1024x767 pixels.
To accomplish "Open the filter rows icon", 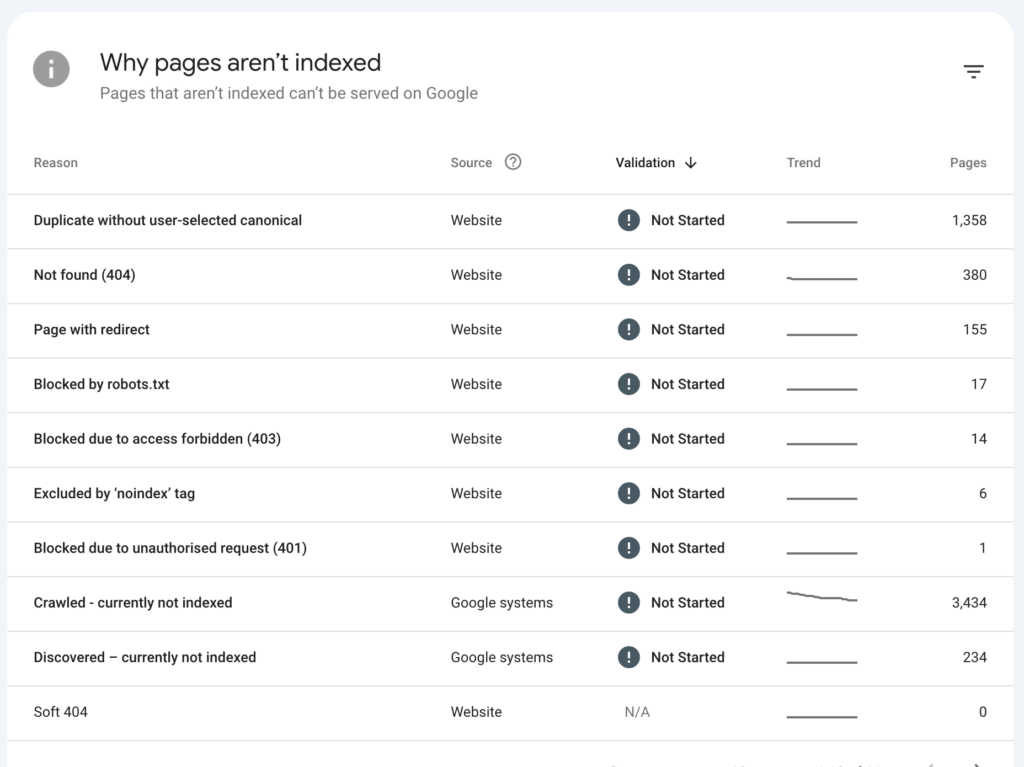I will click(x=973, y=72).
